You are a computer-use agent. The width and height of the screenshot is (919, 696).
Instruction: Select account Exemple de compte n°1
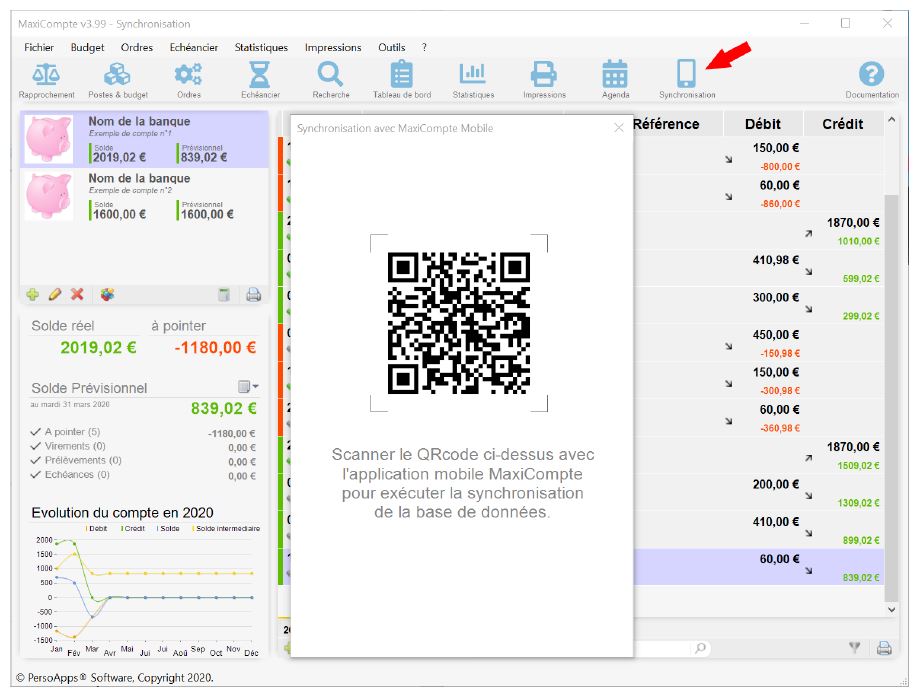pyautogui.click(x=145, y=139)
